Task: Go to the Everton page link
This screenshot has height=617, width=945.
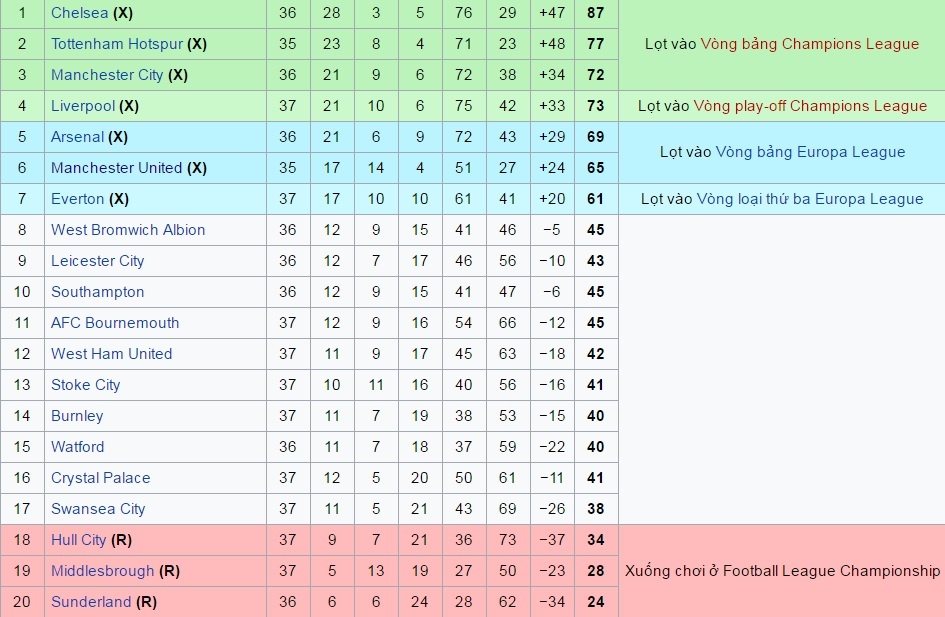Action: (x=77, y=199)
